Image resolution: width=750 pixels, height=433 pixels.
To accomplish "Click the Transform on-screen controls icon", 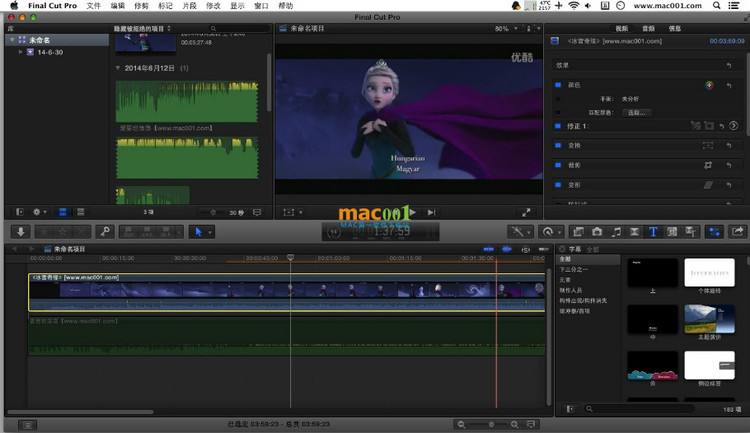I will [708, 145].
